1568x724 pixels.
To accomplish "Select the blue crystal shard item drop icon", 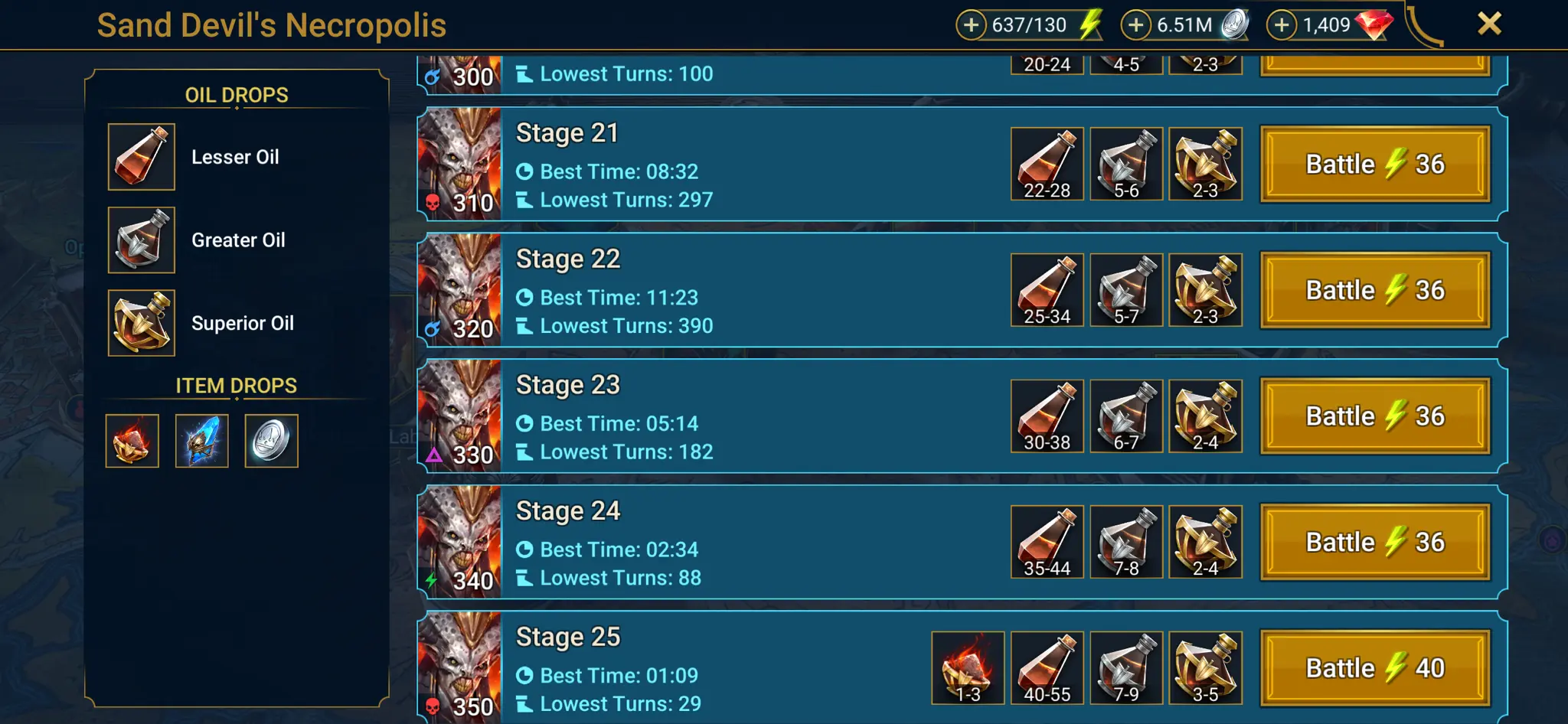I will 202,441.
